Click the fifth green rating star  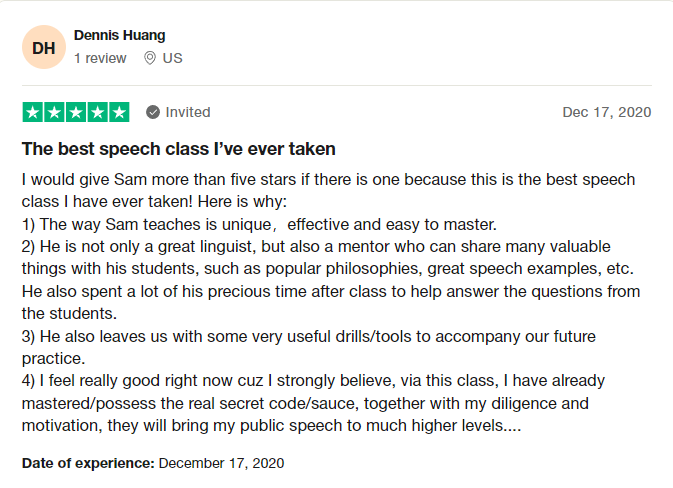(119, 112)
